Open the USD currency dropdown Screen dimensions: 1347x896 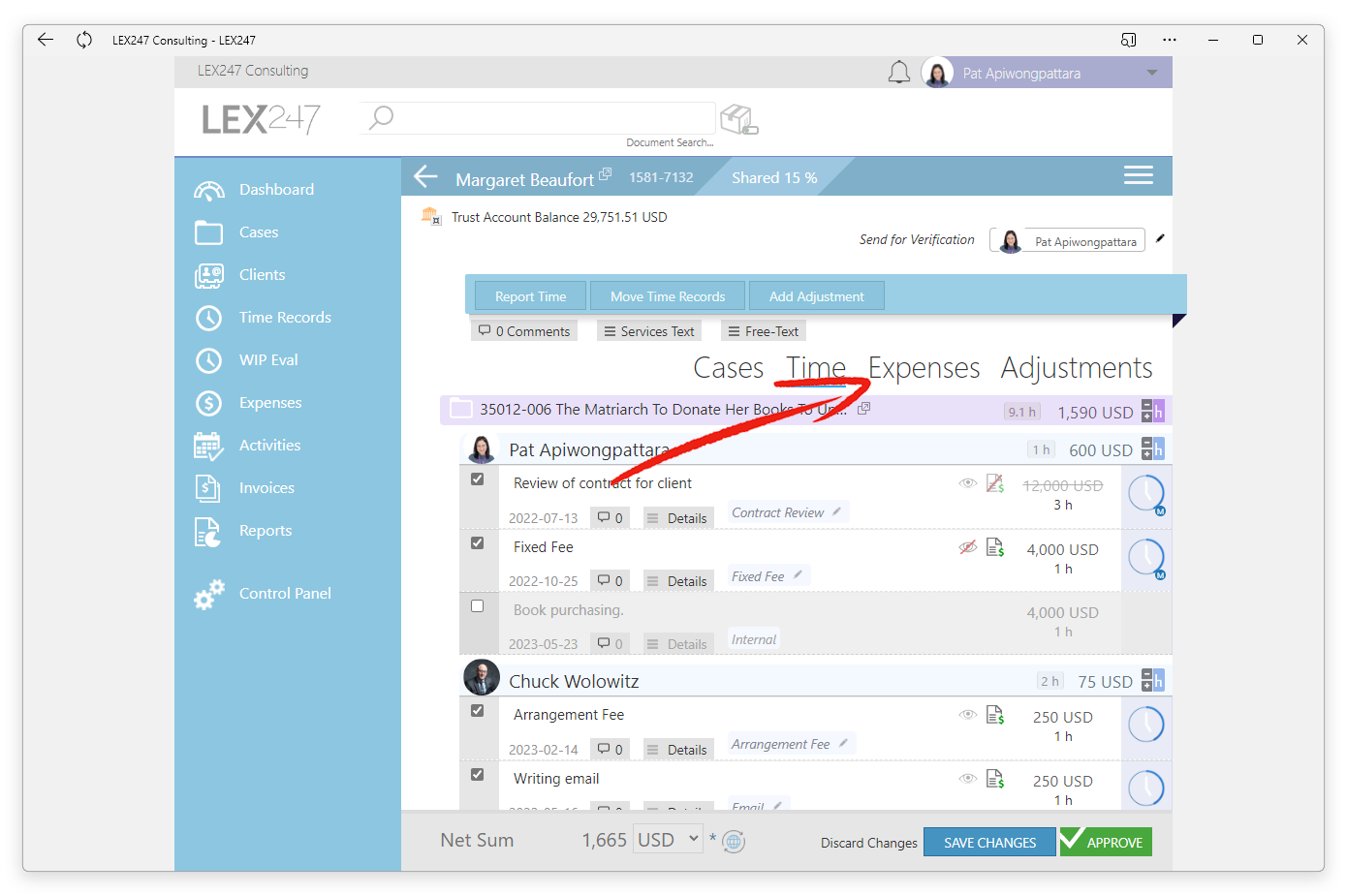pyautogui.click(x=668, y=840)
